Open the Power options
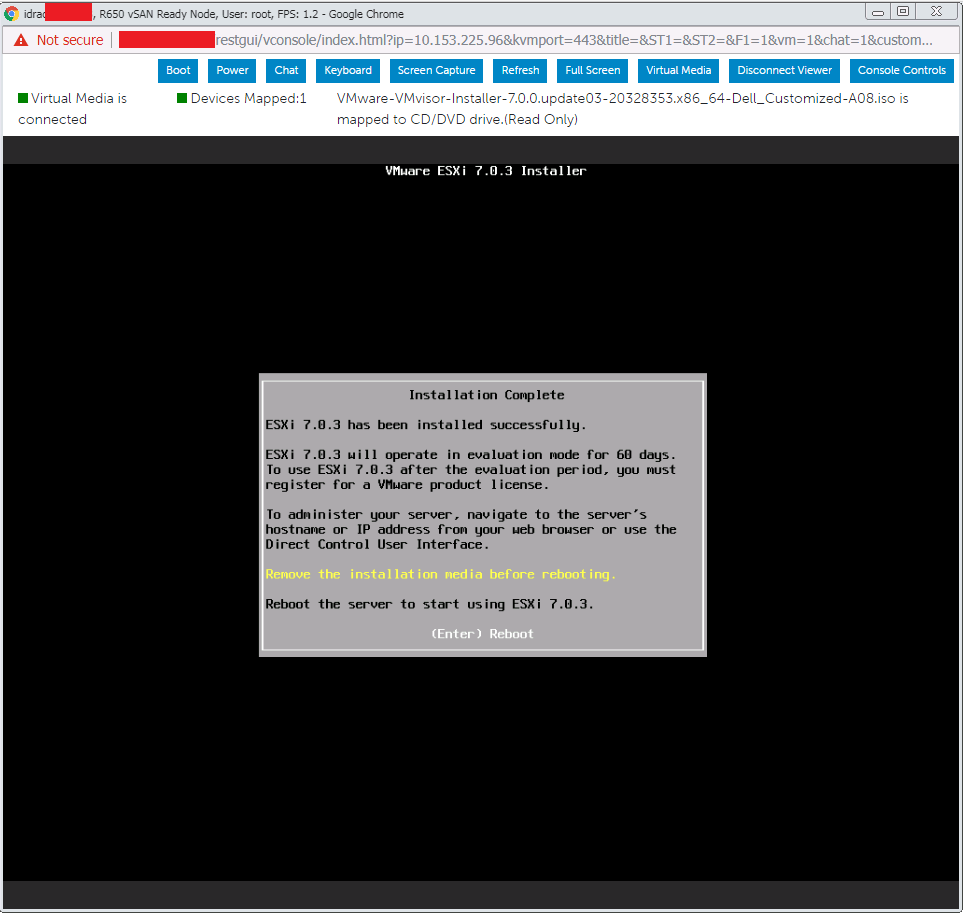Viewport: 963px width, 913px height. tap(232, 71)
